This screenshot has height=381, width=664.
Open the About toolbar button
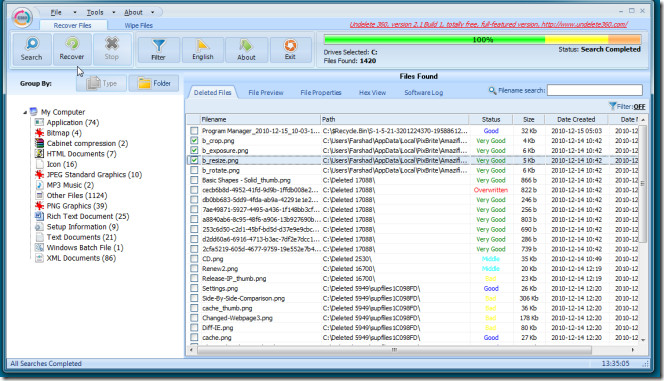pyautogui.click(x=246, y=50)
